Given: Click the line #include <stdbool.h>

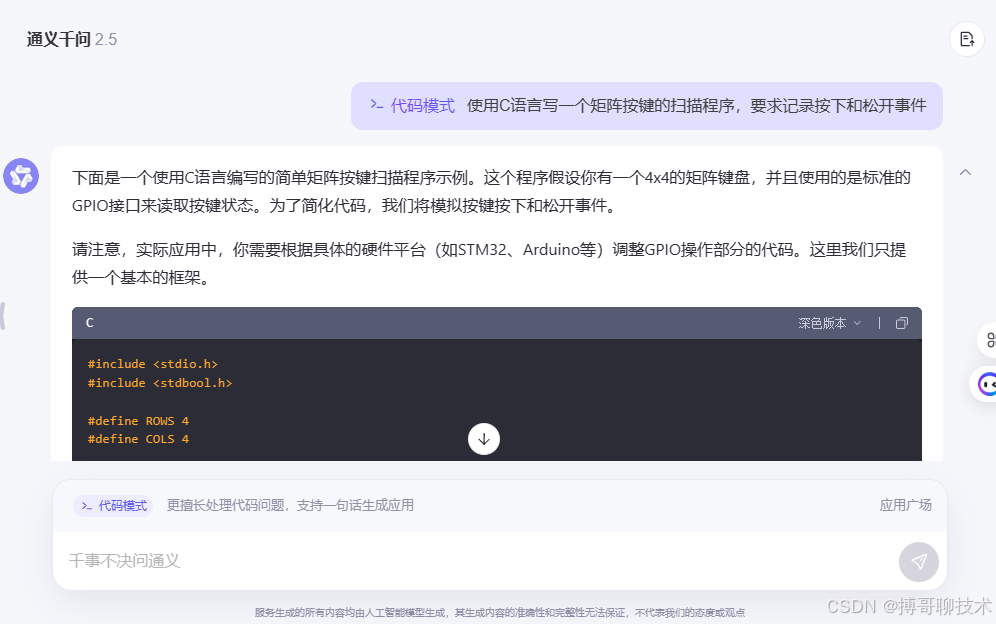Looking at the screenshot, I should click(160, 383).
